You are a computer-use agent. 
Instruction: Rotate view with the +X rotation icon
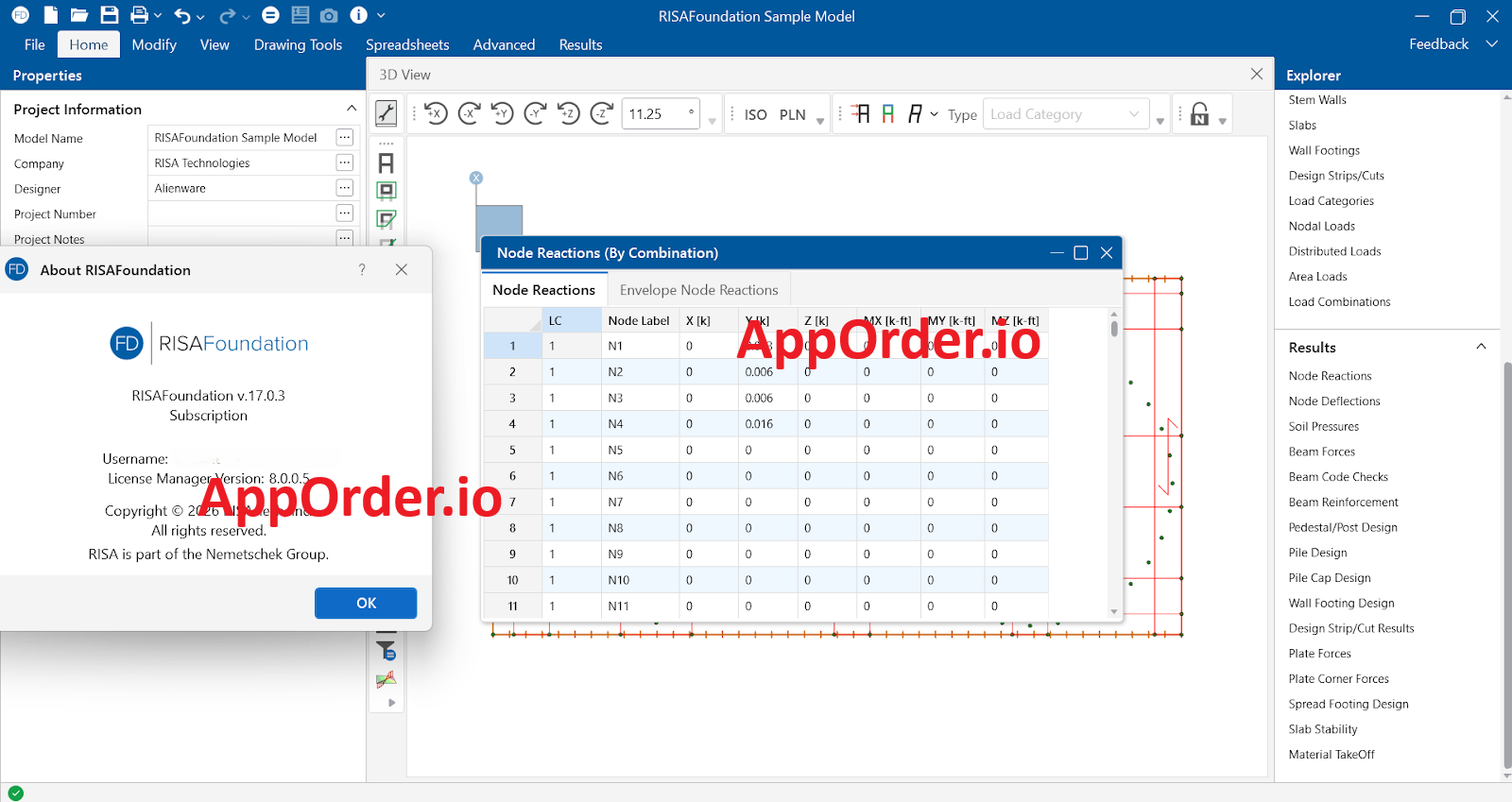[x=436, y=113]
